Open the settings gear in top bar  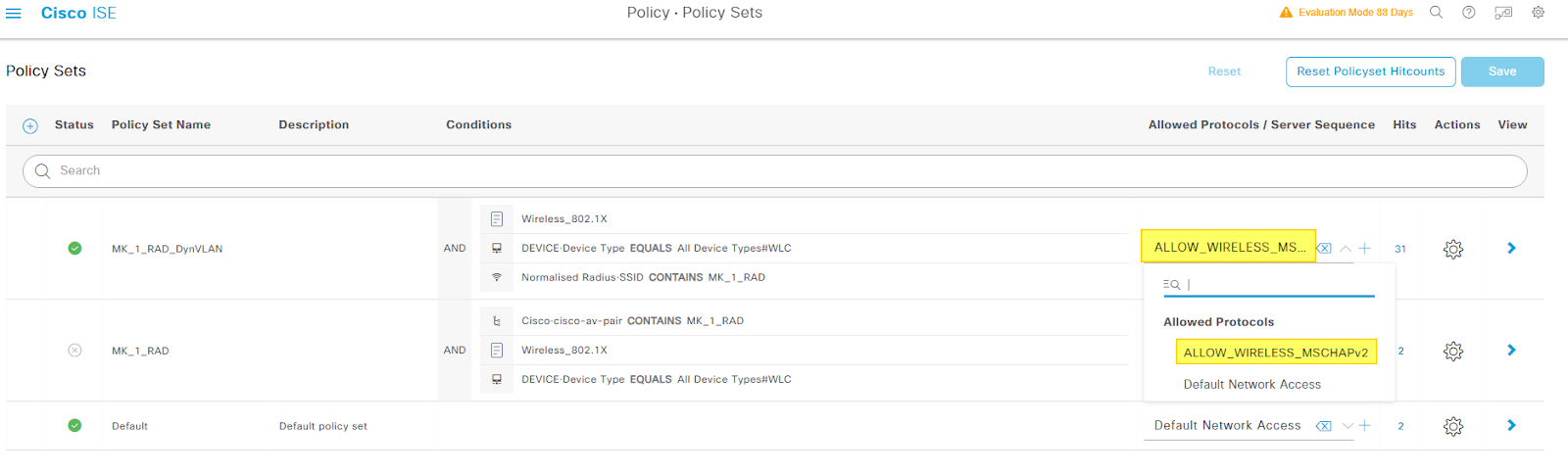[x=1539, y=13]
